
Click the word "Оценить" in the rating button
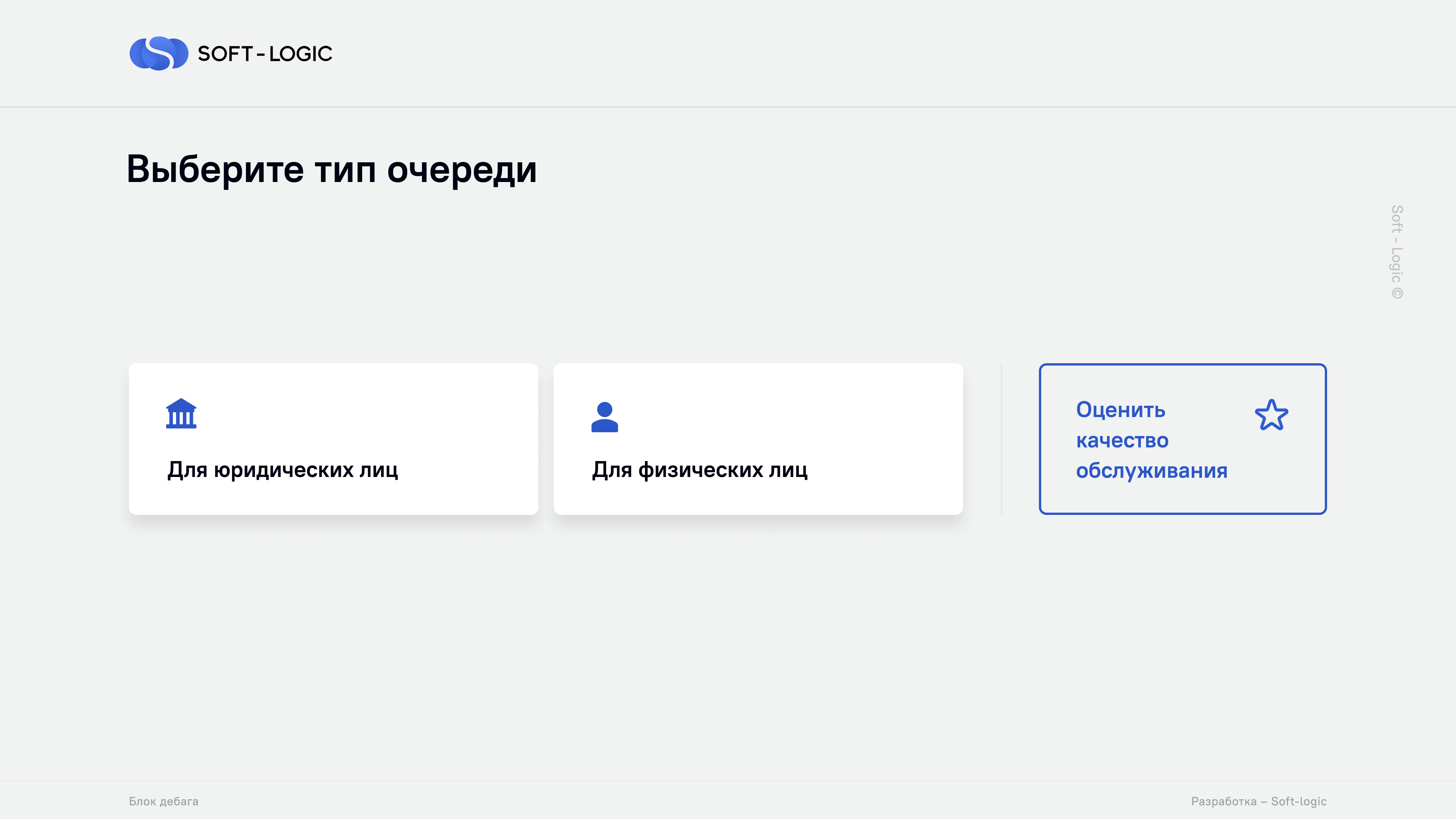tap(1121, 409)
